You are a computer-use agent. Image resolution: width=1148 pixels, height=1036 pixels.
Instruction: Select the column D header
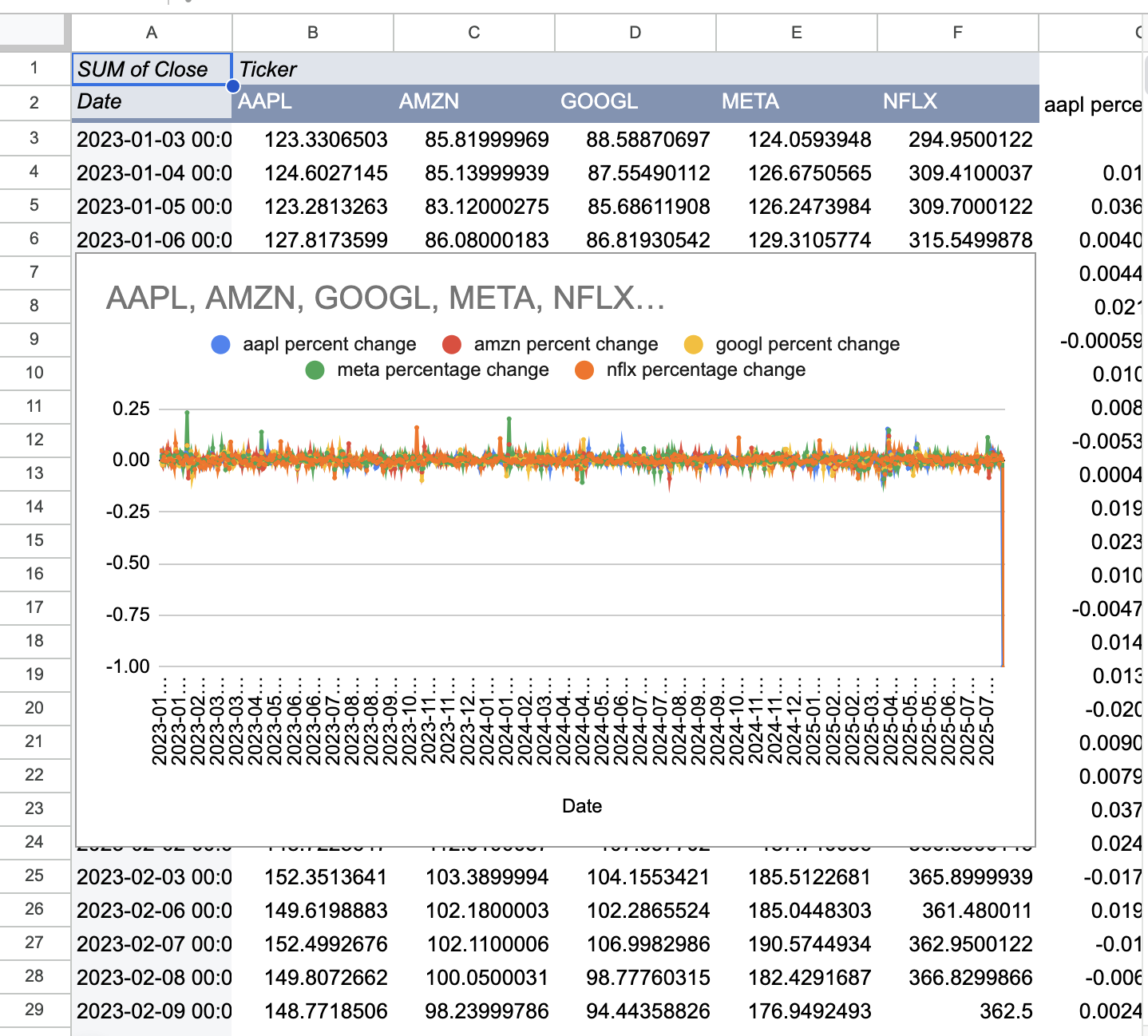[635, 33]
